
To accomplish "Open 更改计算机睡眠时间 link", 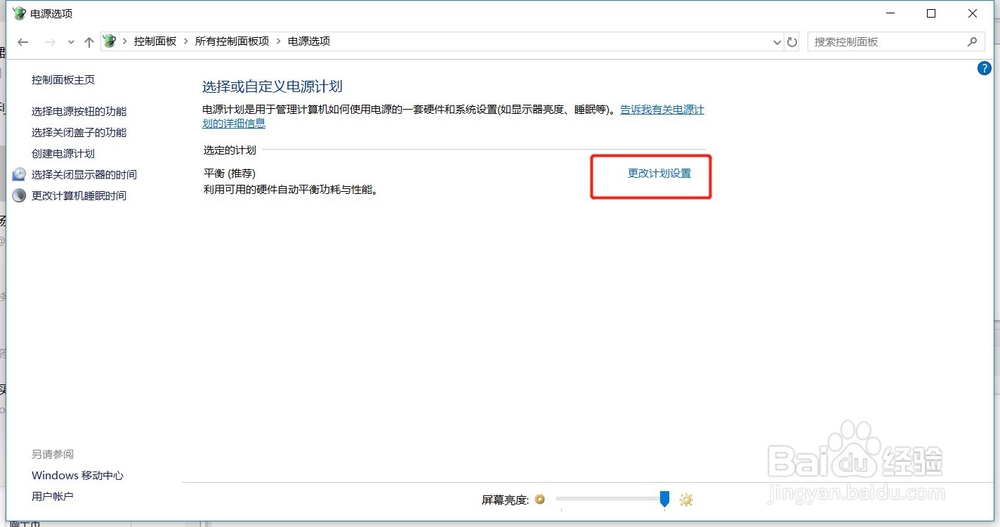I will coord(79,196).
